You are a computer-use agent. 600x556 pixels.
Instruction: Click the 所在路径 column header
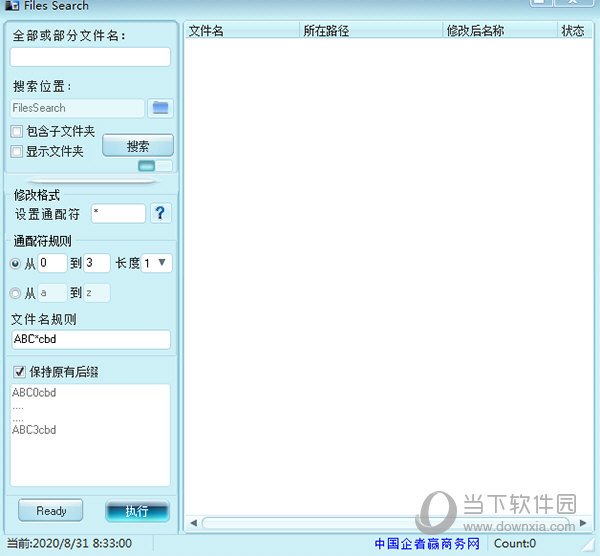(370, 31)
